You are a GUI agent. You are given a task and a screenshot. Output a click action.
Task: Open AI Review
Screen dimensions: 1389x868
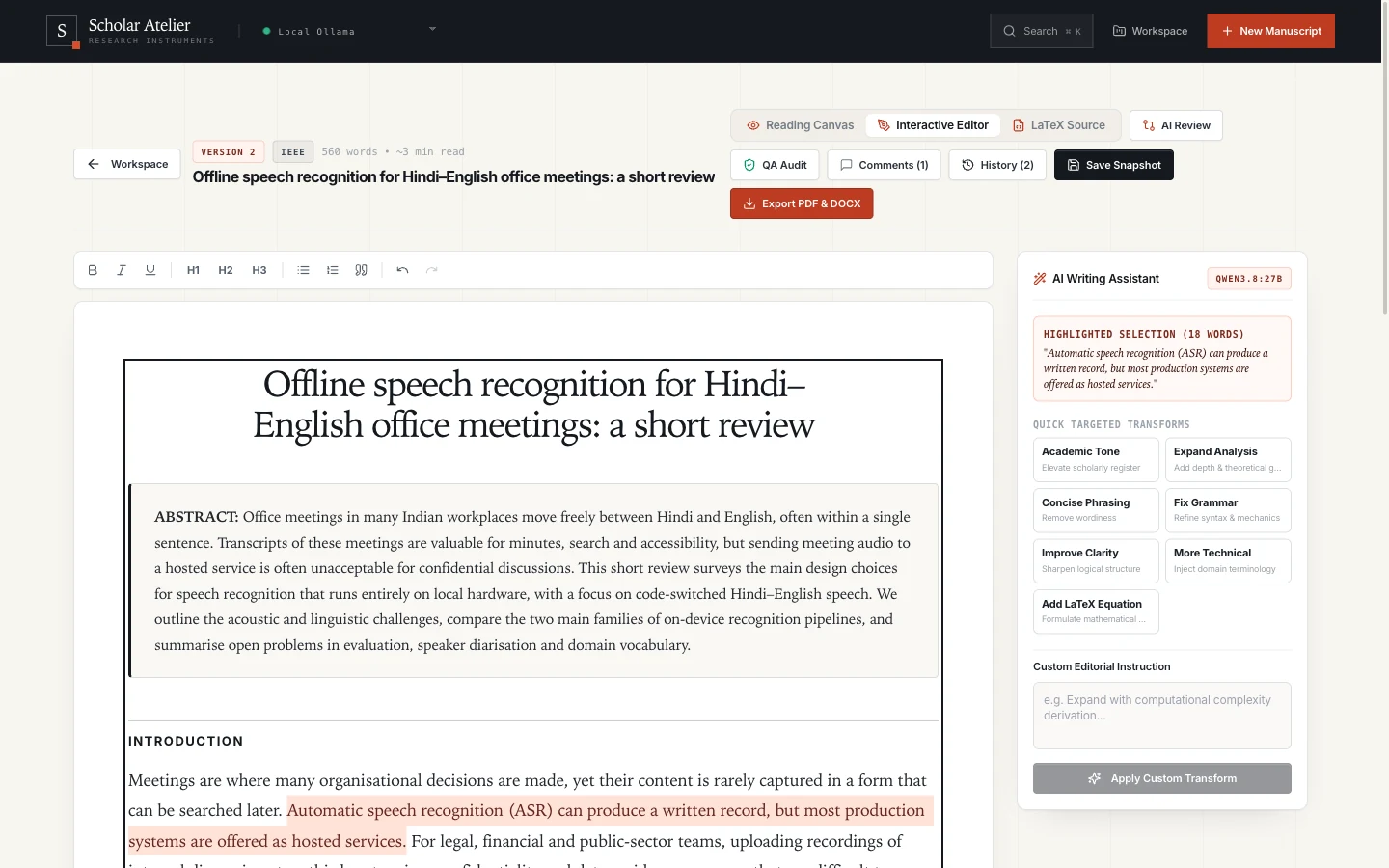pos(1176,125)
